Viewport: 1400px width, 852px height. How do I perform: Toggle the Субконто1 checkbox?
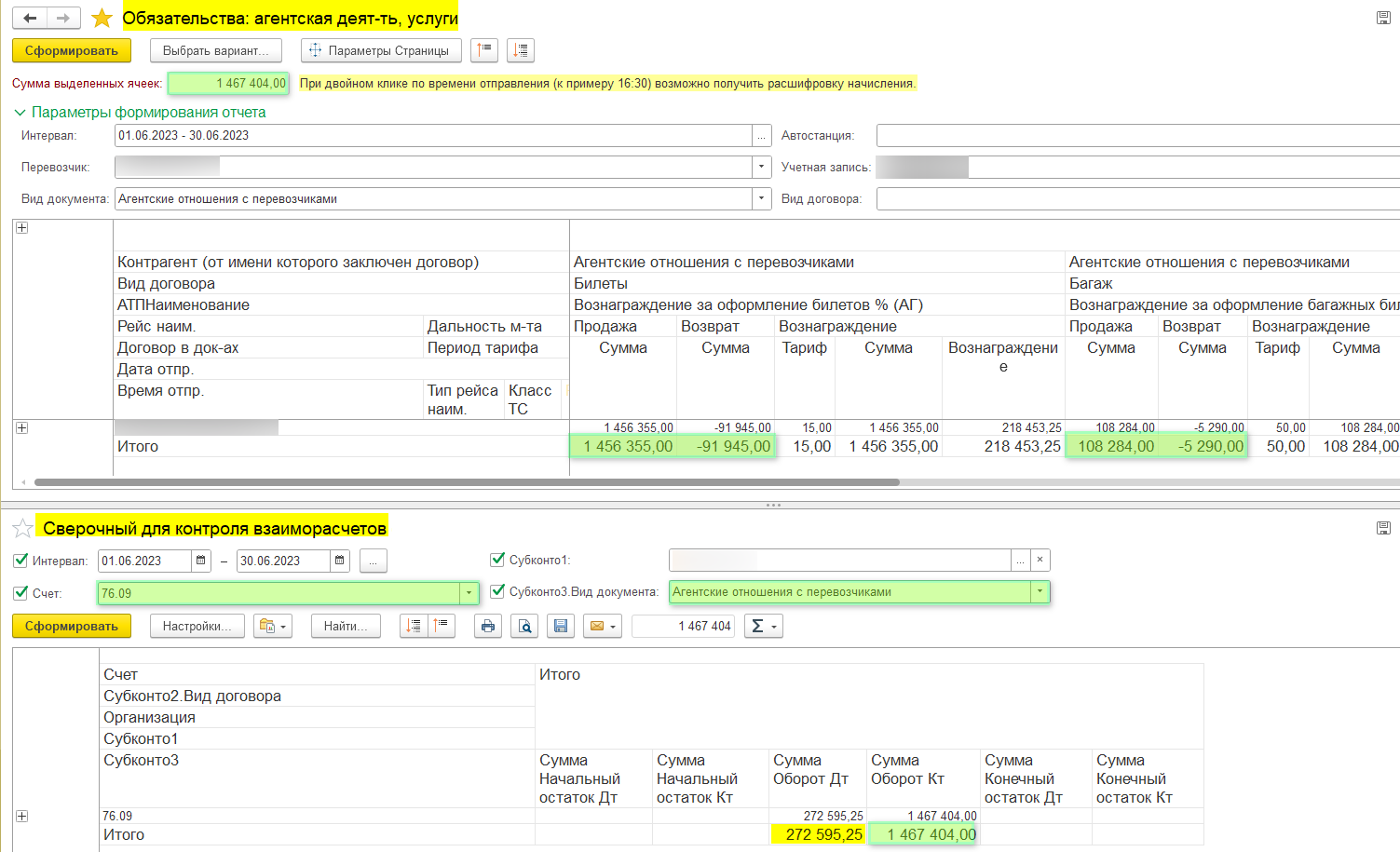coord(497,560)
